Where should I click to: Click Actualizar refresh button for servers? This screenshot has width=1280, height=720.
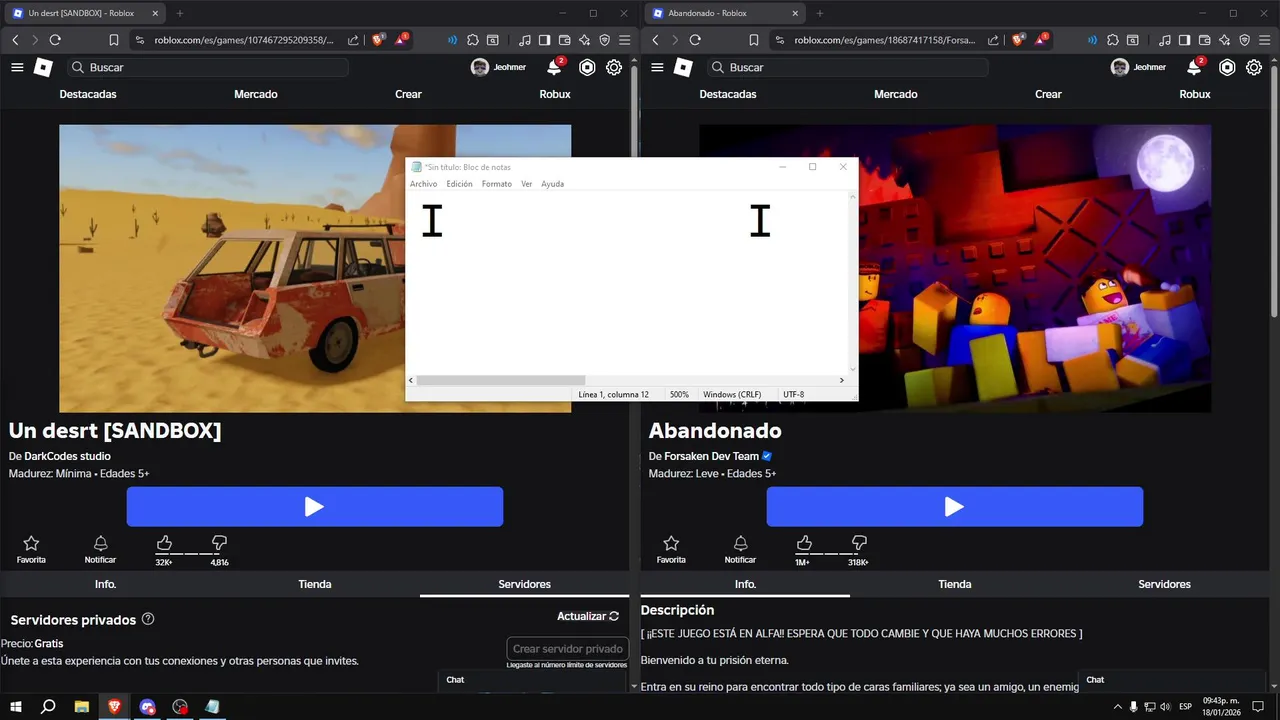pyautogui.click(x=588, y=616)
